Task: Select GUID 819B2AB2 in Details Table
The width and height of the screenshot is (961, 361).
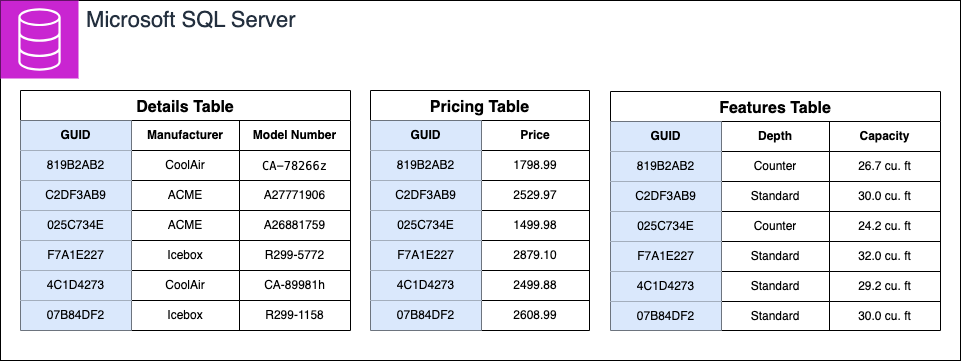Action: [x=76, y=165]
